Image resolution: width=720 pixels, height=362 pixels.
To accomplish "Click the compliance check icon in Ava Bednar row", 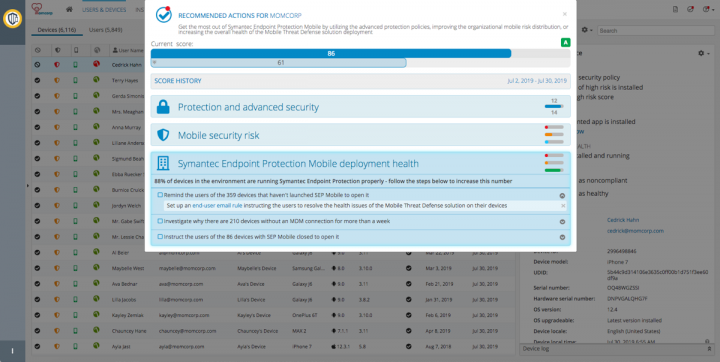I will pyautogui.click(x=408, y=283).
